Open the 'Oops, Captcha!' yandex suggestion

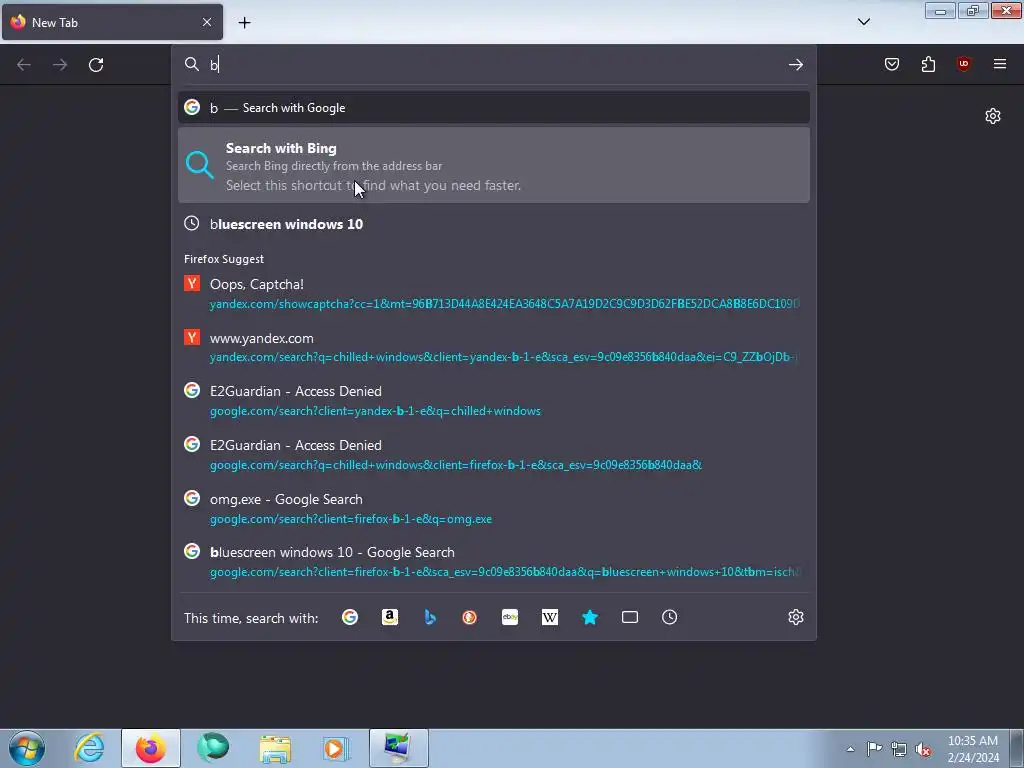494,294
